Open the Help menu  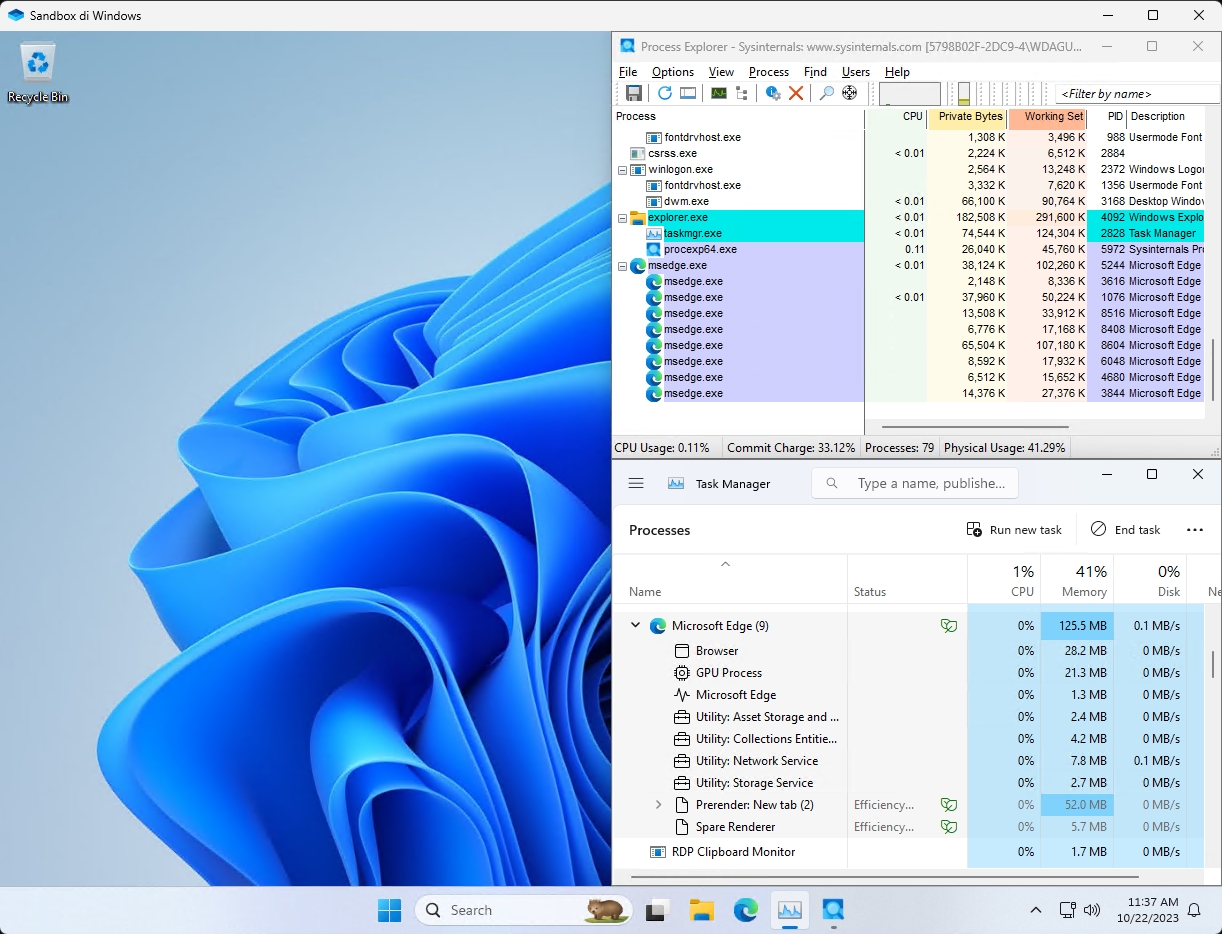898,72
